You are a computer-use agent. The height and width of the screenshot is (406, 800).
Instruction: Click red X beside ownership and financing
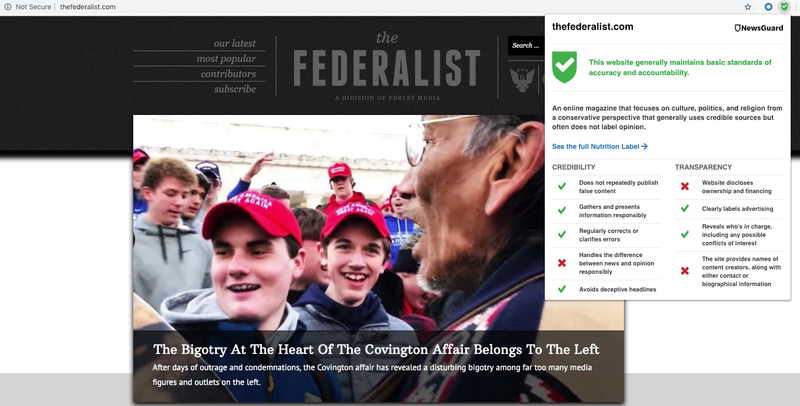pyautogui.click(x=685, y=187)
